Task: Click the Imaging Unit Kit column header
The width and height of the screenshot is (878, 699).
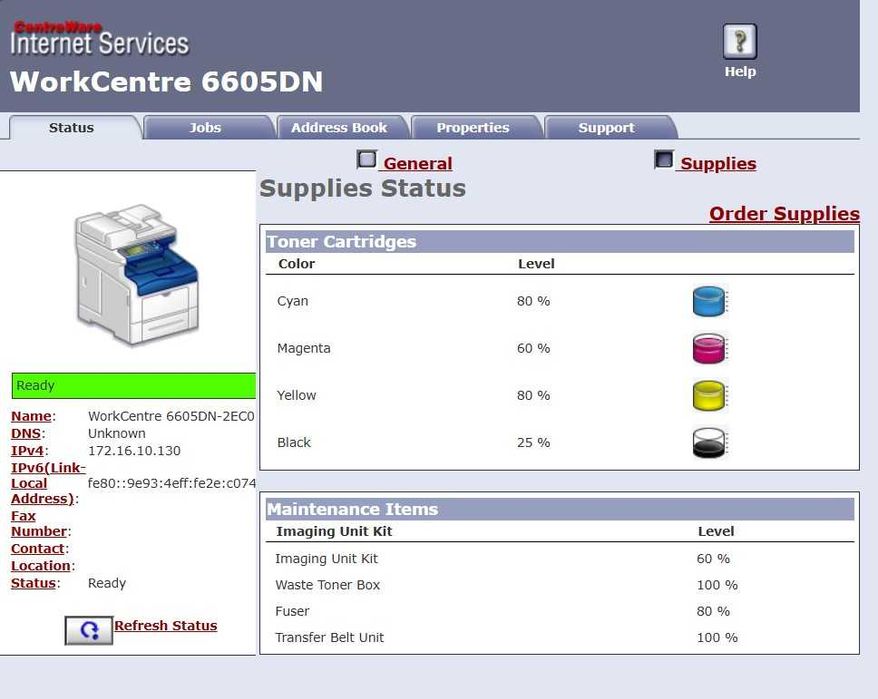Action: 334,532
